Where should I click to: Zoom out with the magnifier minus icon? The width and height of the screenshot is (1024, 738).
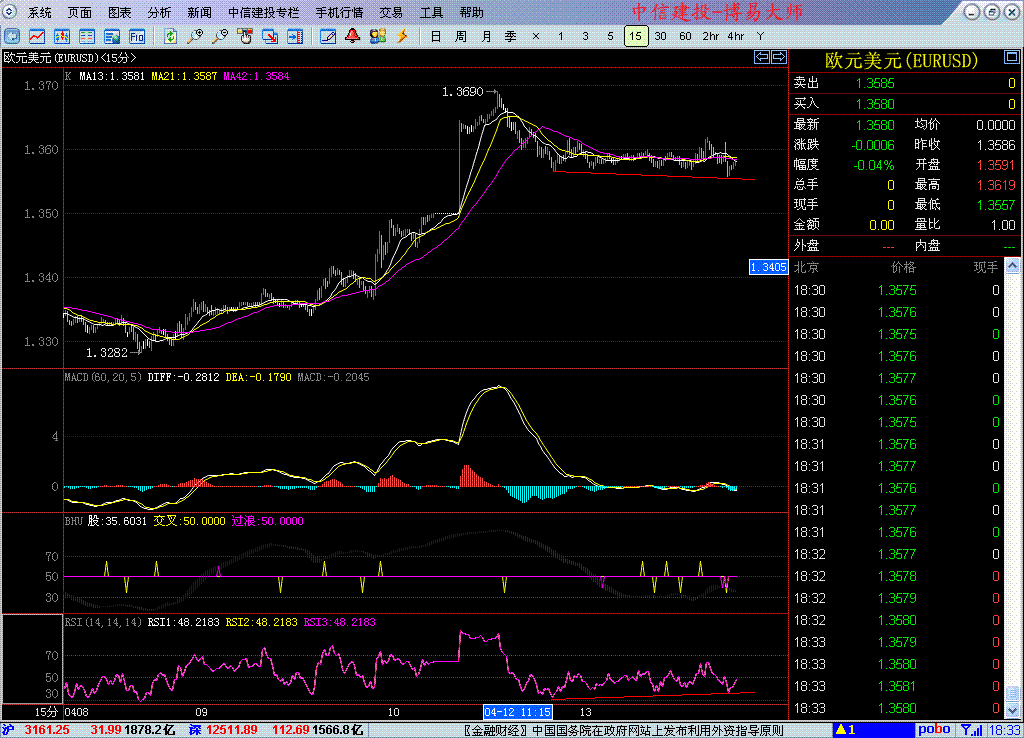coord(219,36)
